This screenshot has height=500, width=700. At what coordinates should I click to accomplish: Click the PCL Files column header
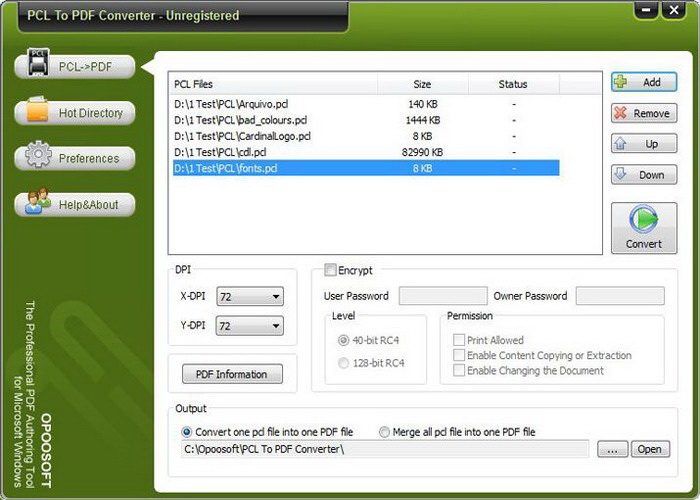click(273, 84)
